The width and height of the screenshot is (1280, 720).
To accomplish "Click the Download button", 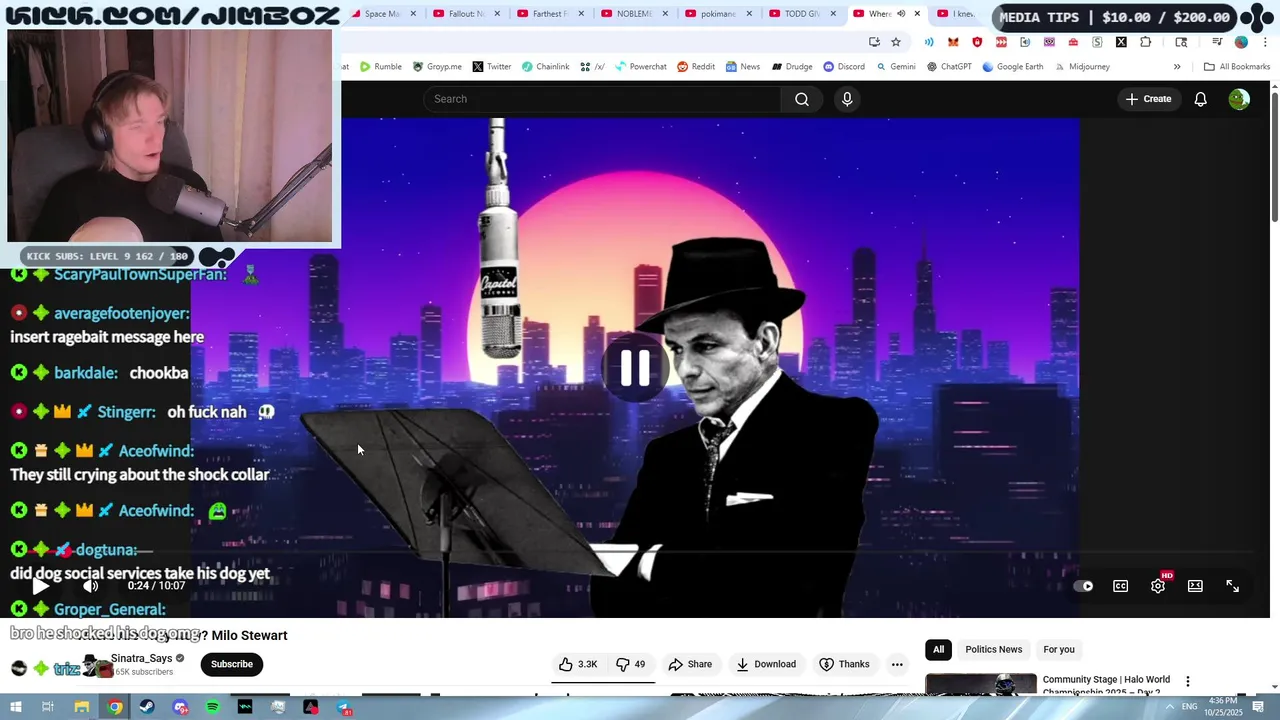I will coord(766,664).
